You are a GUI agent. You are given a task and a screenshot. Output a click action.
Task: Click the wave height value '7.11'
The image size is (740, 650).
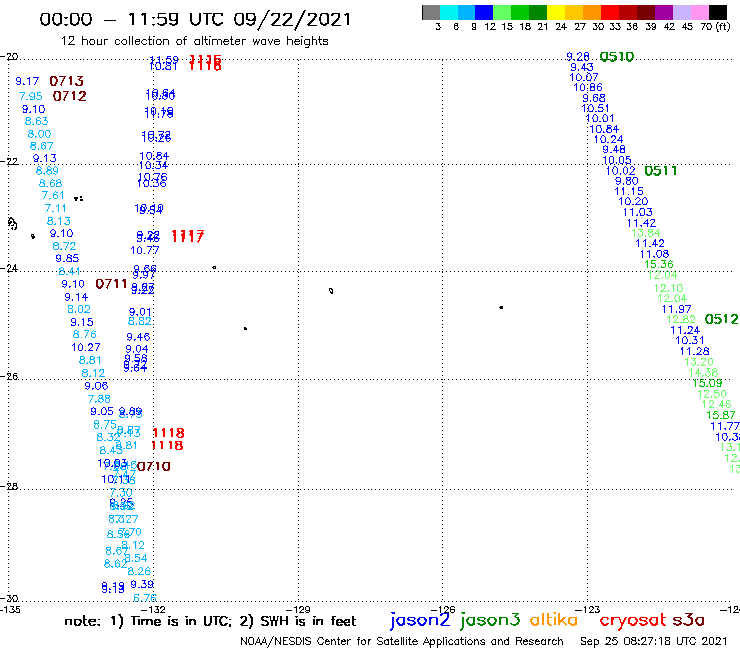[x=56, y=208]
